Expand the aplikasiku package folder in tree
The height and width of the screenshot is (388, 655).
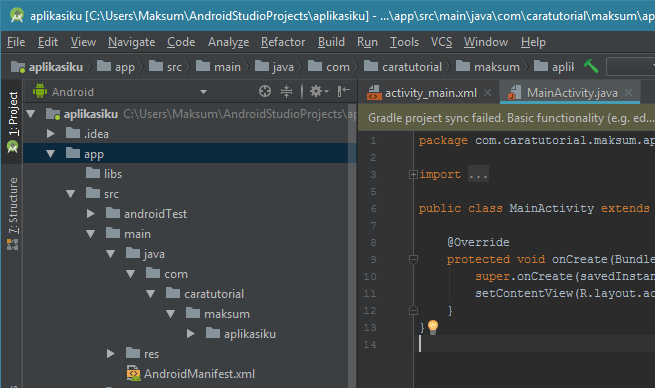tap(191, 334)
